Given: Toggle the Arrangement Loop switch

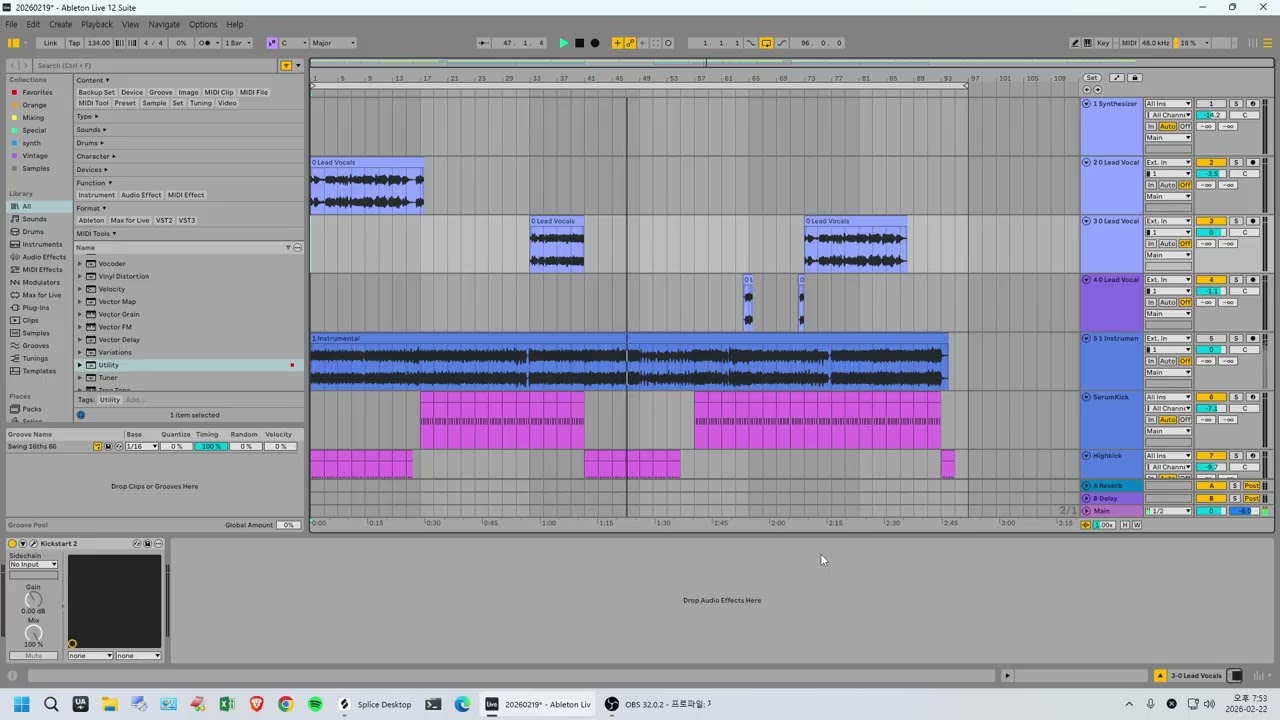Looking at the screenshot, I should pyautogui.click(x=766, y=43).
